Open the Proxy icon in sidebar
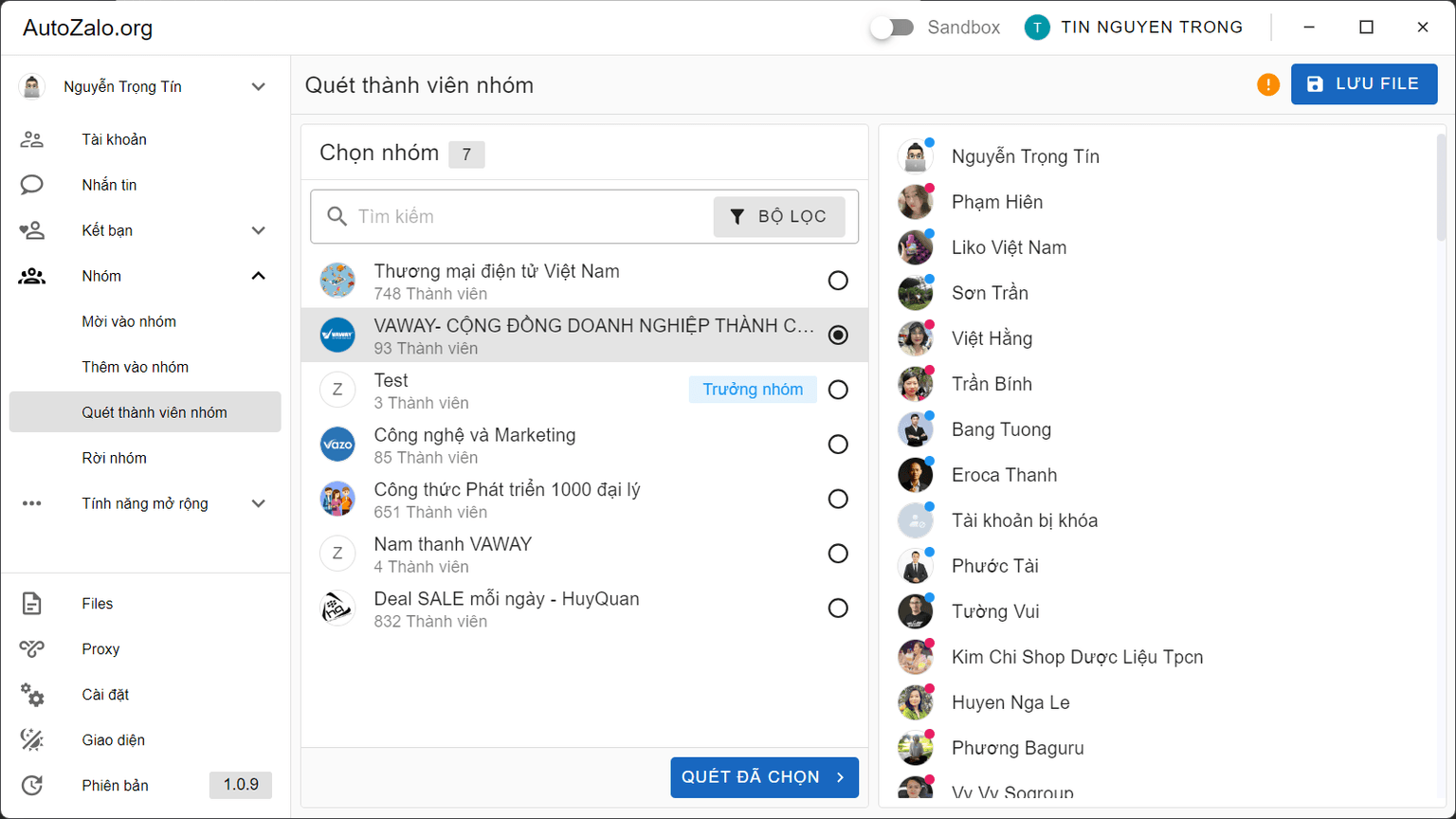This screenshot has height=819, width=1456. 32,649
